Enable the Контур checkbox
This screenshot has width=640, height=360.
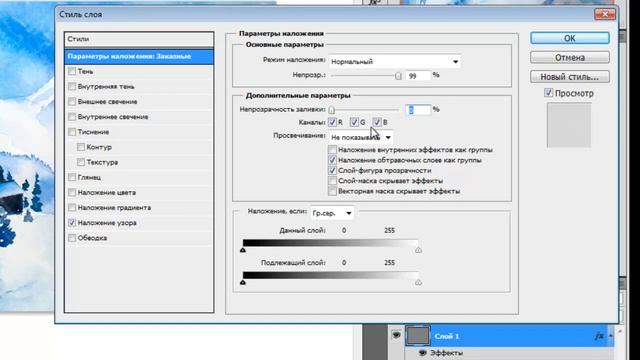tap(81, 147)
